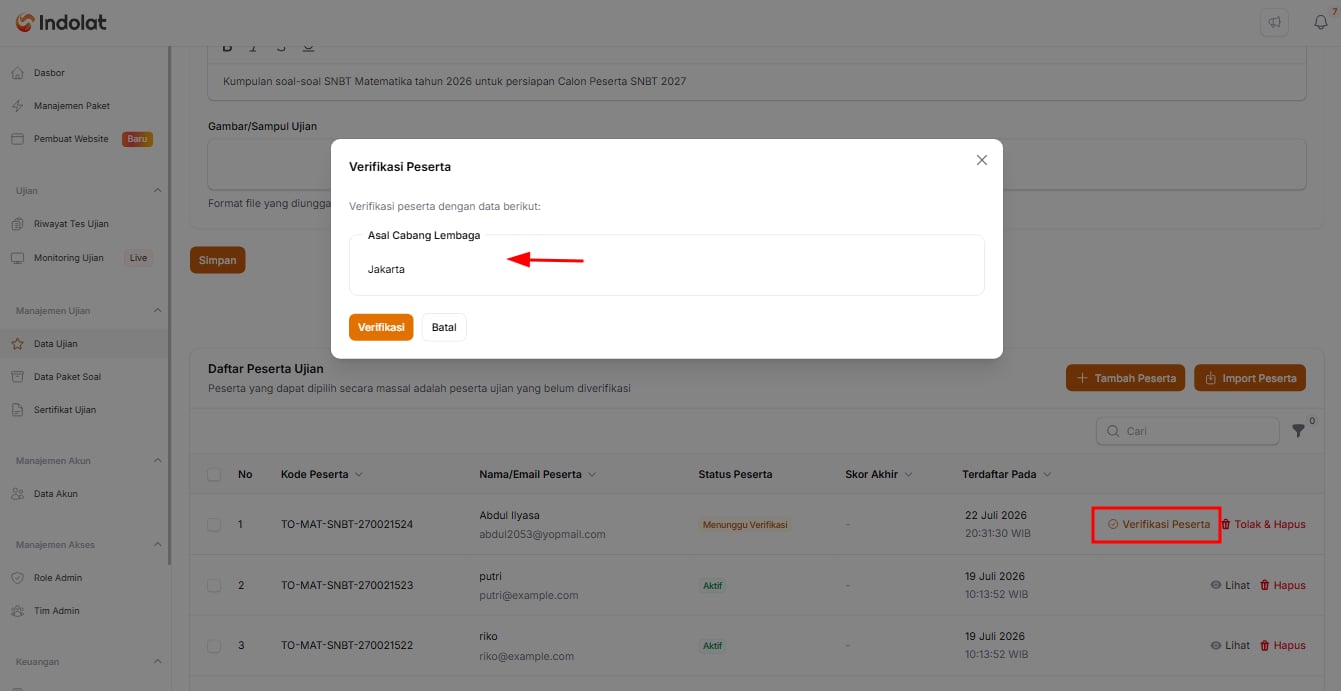Viewport: 1341px width, 691px height.
Task: Click the filter funnel icon
Action: coord(1299,431)
